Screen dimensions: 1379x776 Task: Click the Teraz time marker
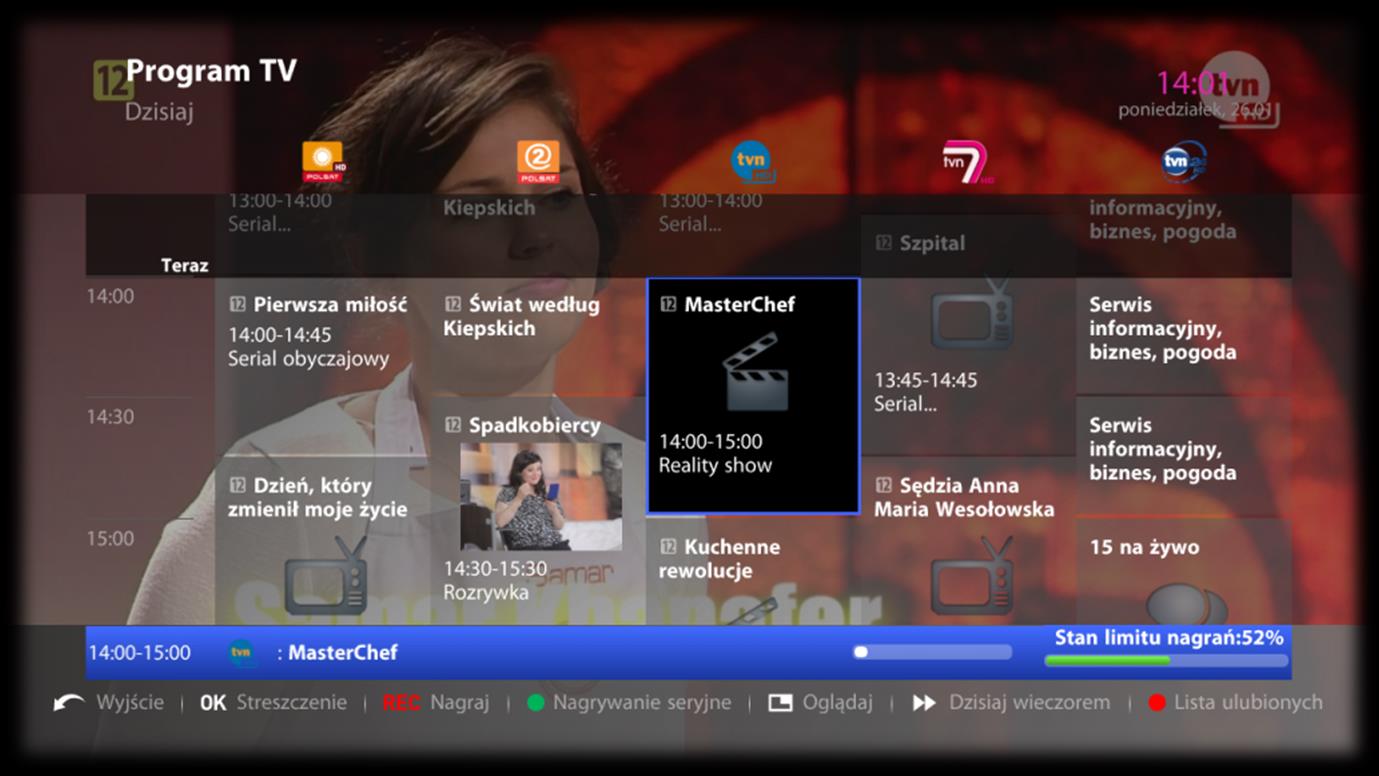click(x=185, y=266)
